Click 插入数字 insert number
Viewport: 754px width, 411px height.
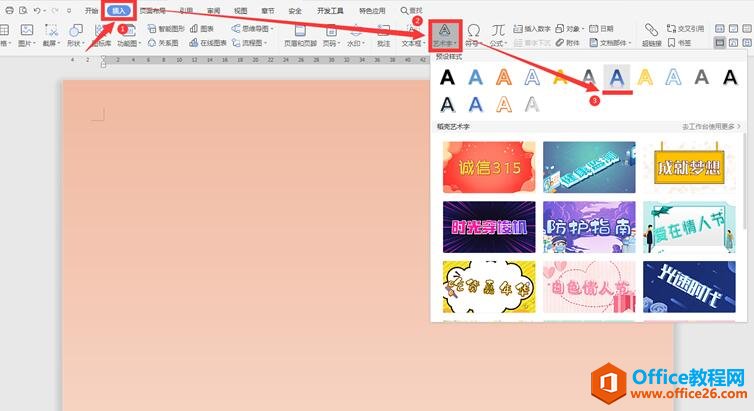[x=531, y=29]
